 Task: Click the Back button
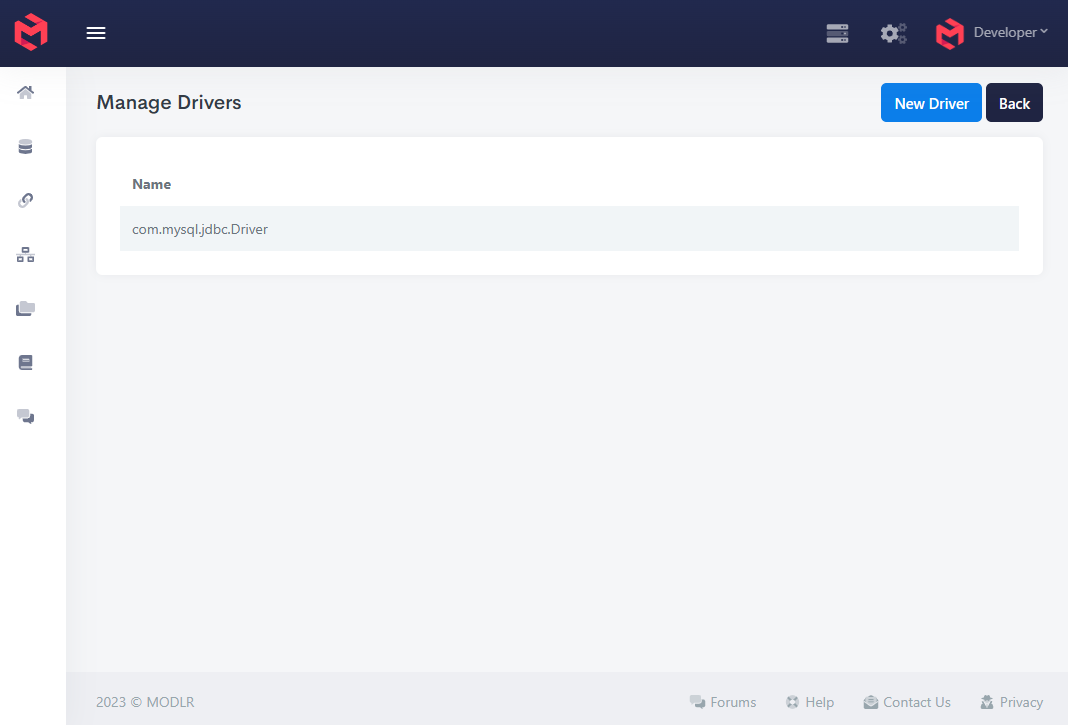(x=1014, y=102)
